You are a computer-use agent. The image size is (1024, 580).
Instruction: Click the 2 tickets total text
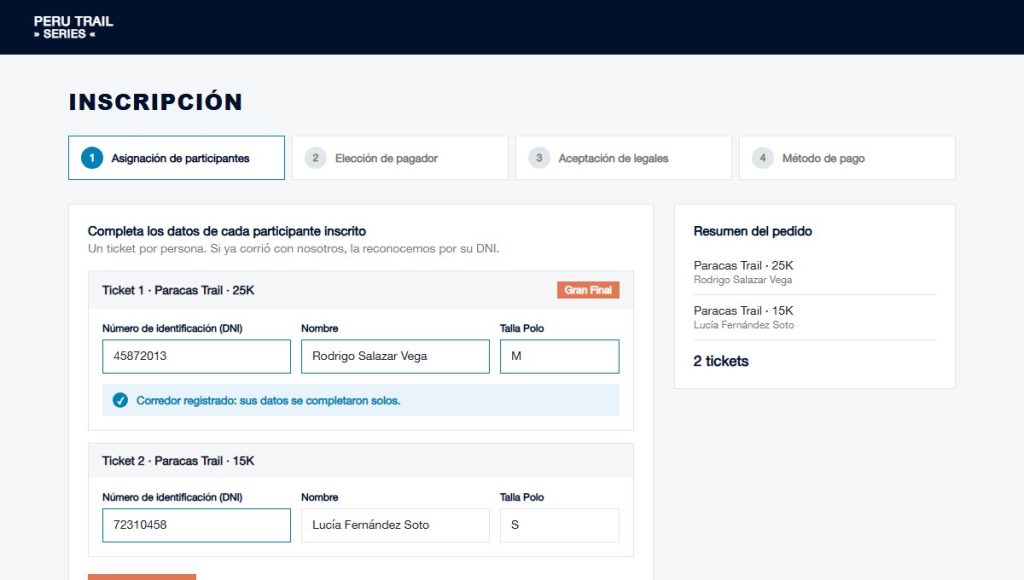coord(721,361)
